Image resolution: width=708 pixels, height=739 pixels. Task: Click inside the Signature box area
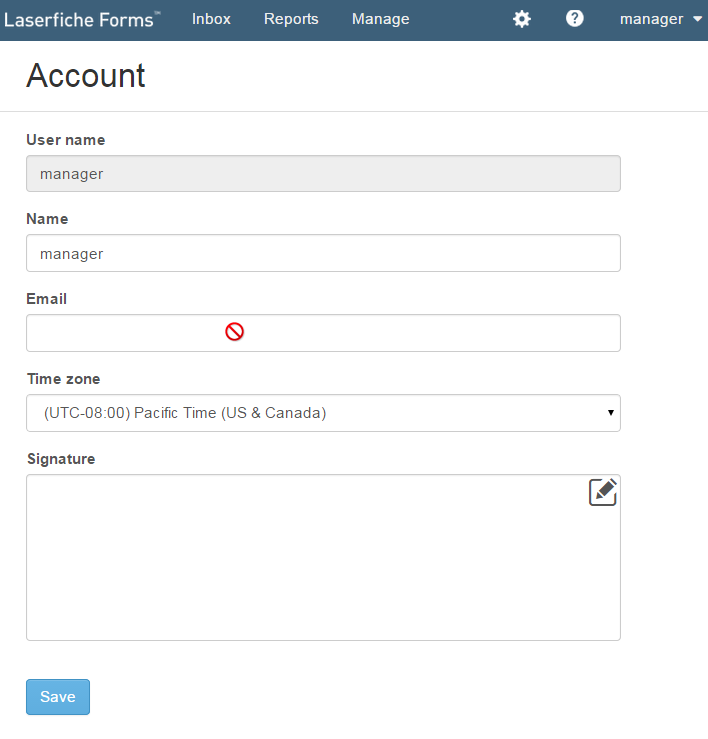click(323, 558)
